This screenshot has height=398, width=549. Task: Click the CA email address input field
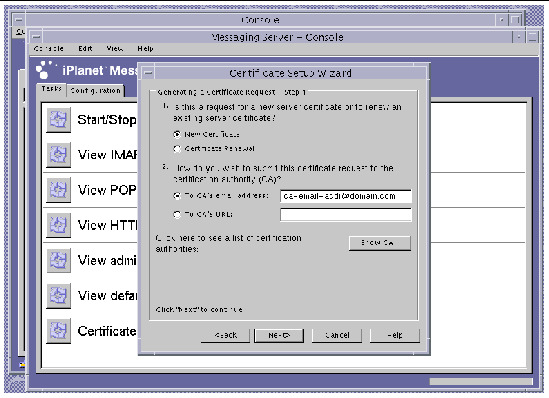tap(346, 196)
